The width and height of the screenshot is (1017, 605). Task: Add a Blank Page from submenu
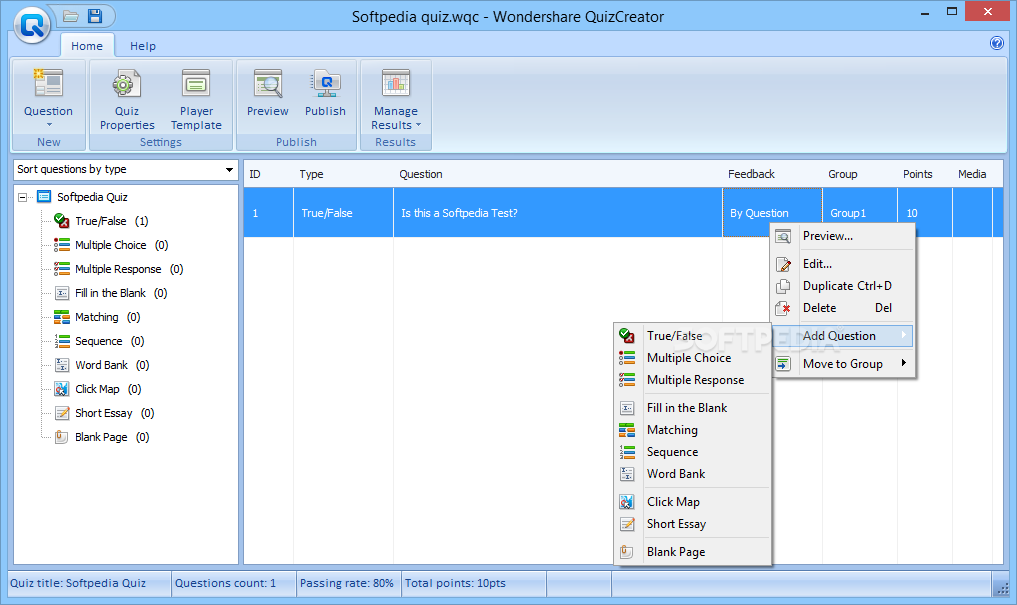[x=693, y=552]
